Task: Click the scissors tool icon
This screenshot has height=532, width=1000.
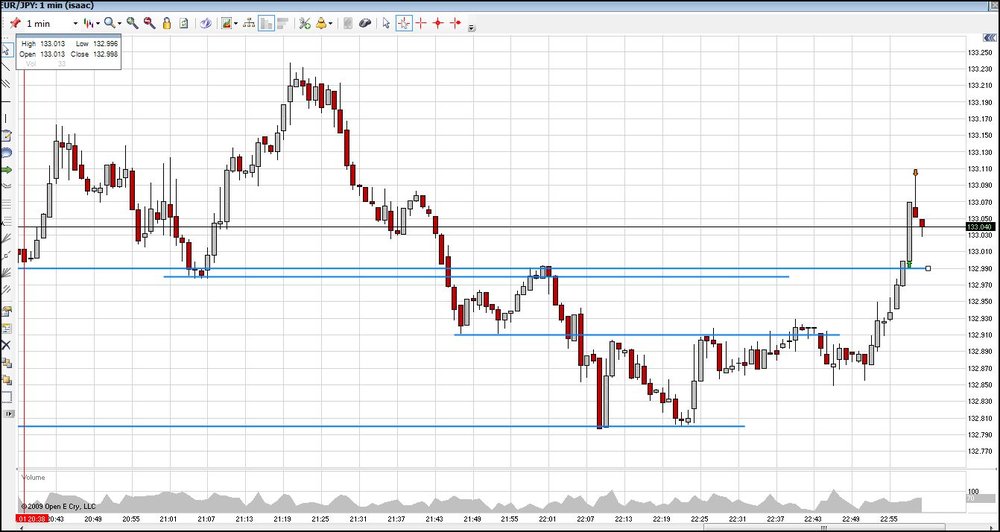Action: pos(305,24)
